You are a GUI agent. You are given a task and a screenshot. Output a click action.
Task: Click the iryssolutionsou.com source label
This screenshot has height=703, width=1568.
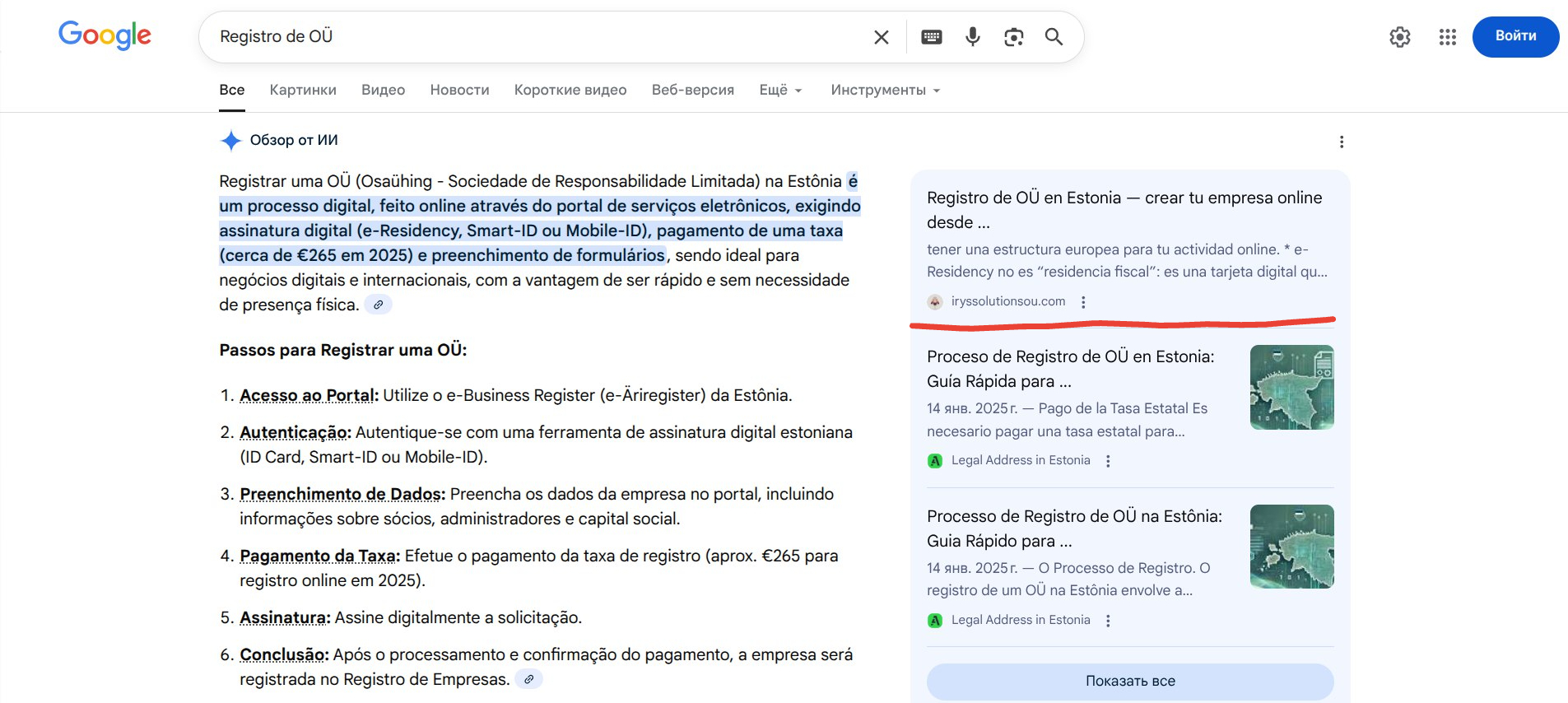[1008, 302]
